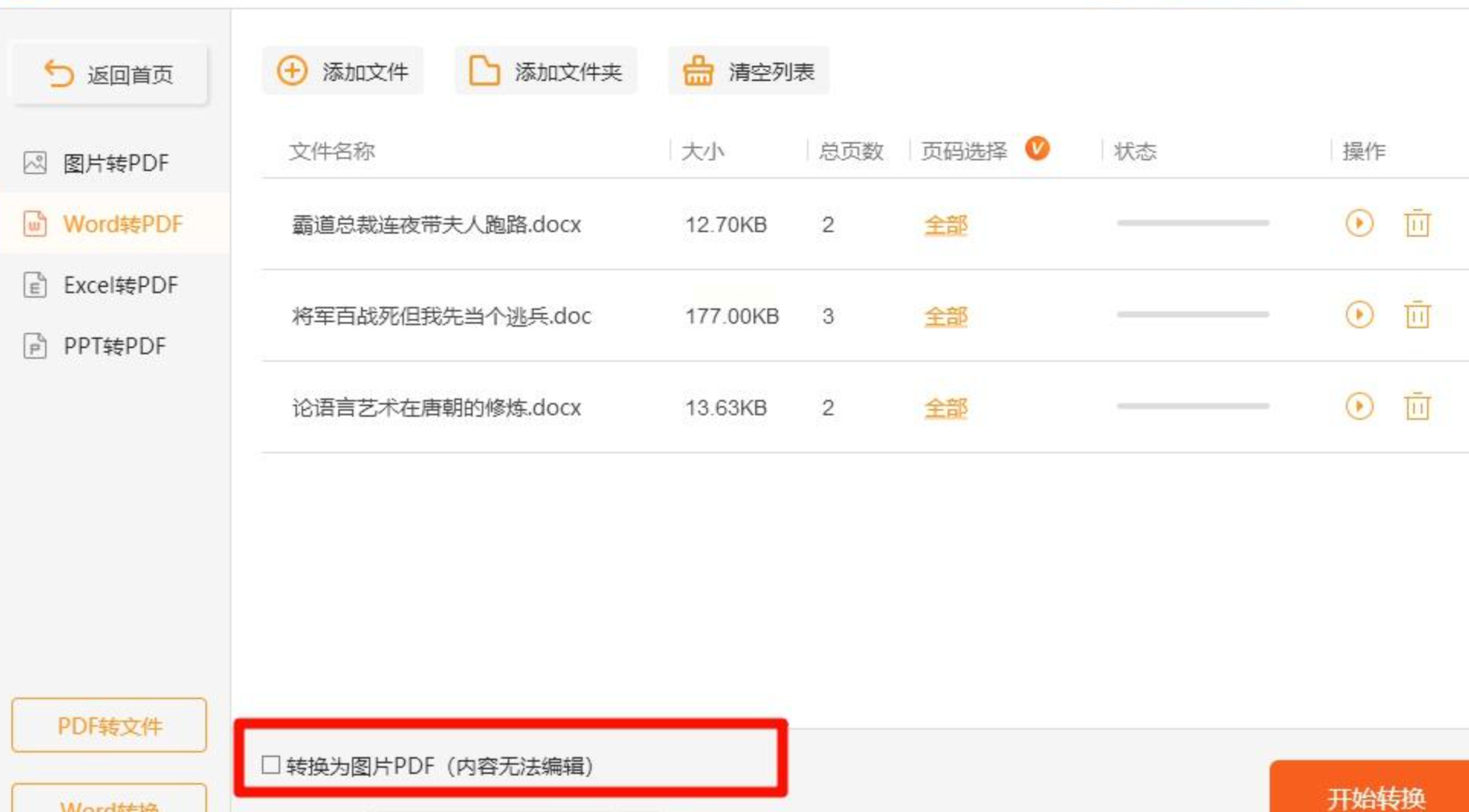1469x812 pixels.
Task: Select the Word转PDF sidebar item
Action: click(x=115, y=224)
